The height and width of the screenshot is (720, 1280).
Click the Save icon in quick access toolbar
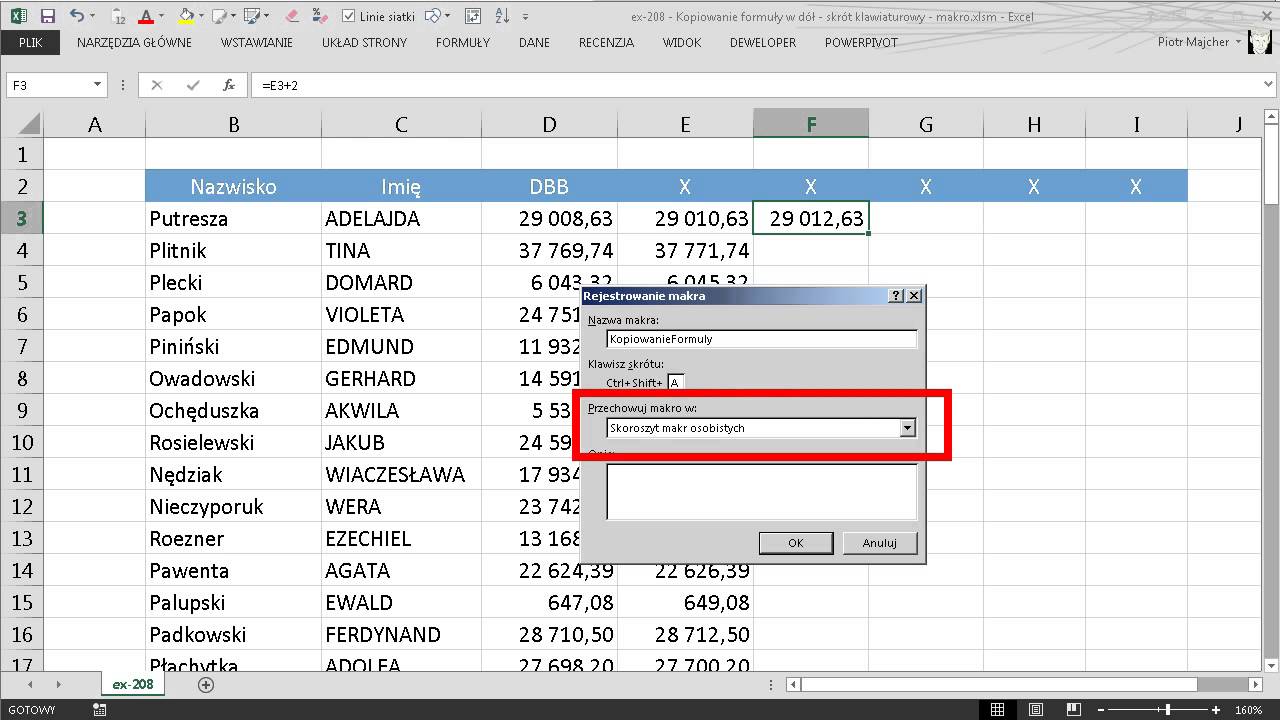[47, 16]
